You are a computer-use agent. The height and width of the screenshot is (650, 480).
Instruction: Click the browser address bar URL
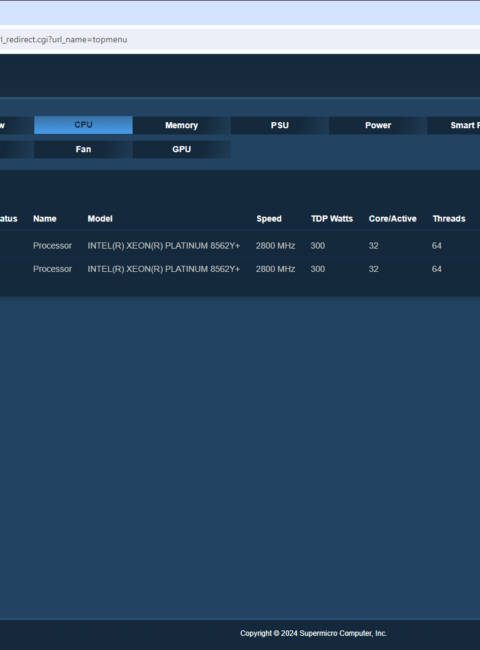[x=63, y=40]
